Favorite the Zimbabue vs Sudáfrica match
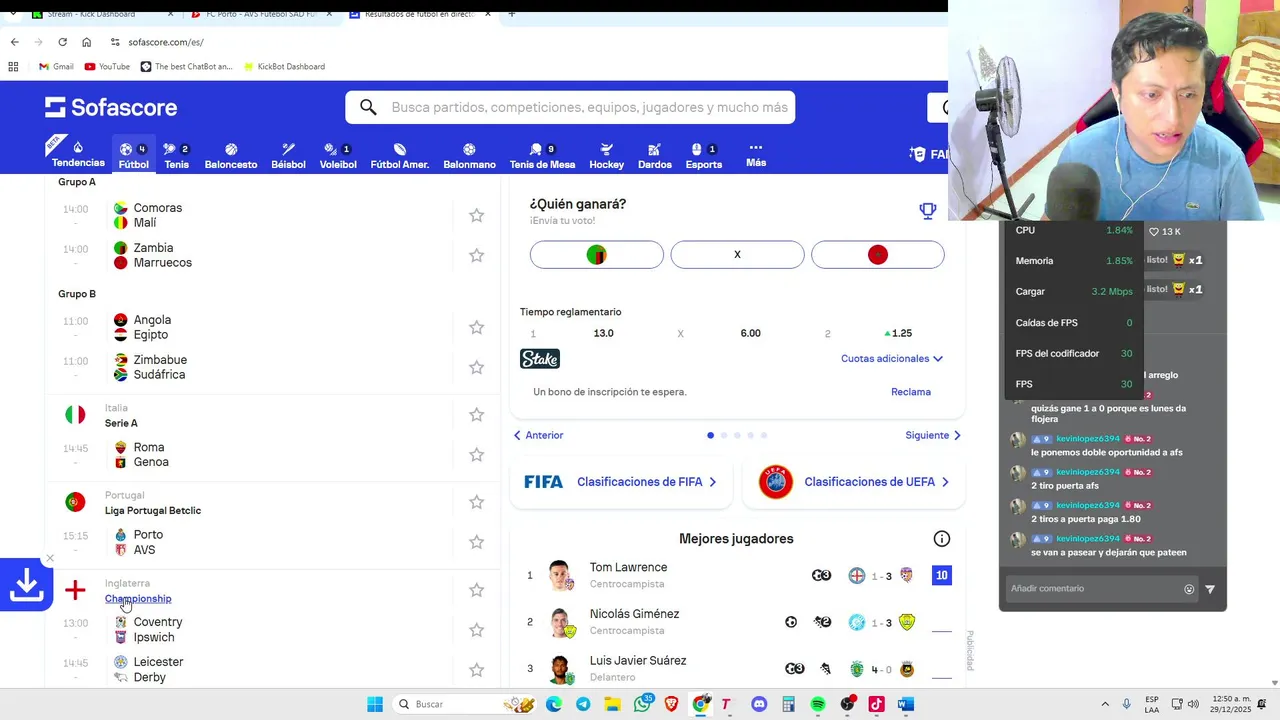Screen dimensions: 1280x720 [x=477, y=367]
